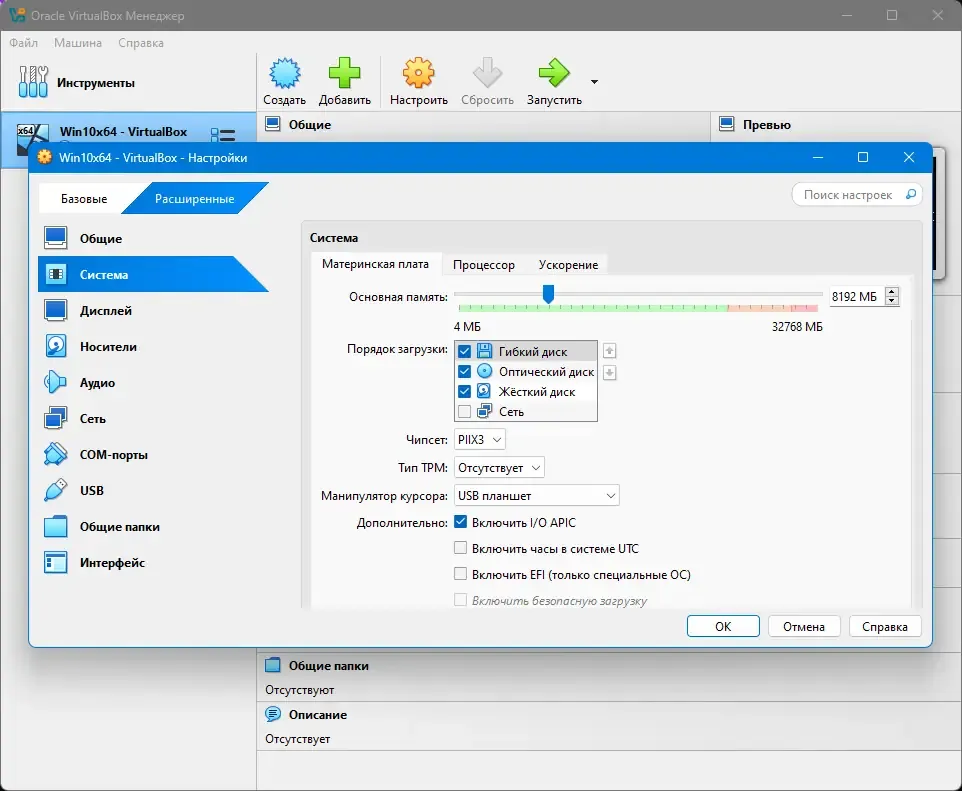Select Расширенные settings mode

click(x=194, y=198)
